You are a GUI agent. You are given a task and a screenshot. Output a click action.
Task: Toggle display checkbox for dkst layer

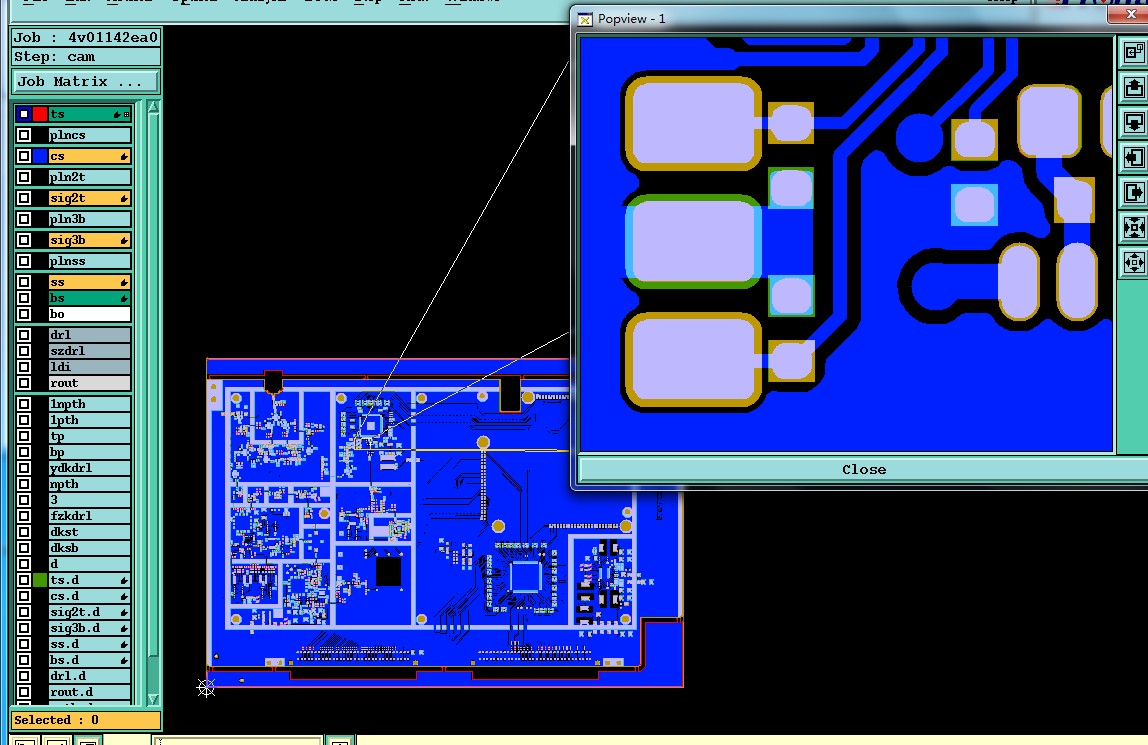point(24,532)
